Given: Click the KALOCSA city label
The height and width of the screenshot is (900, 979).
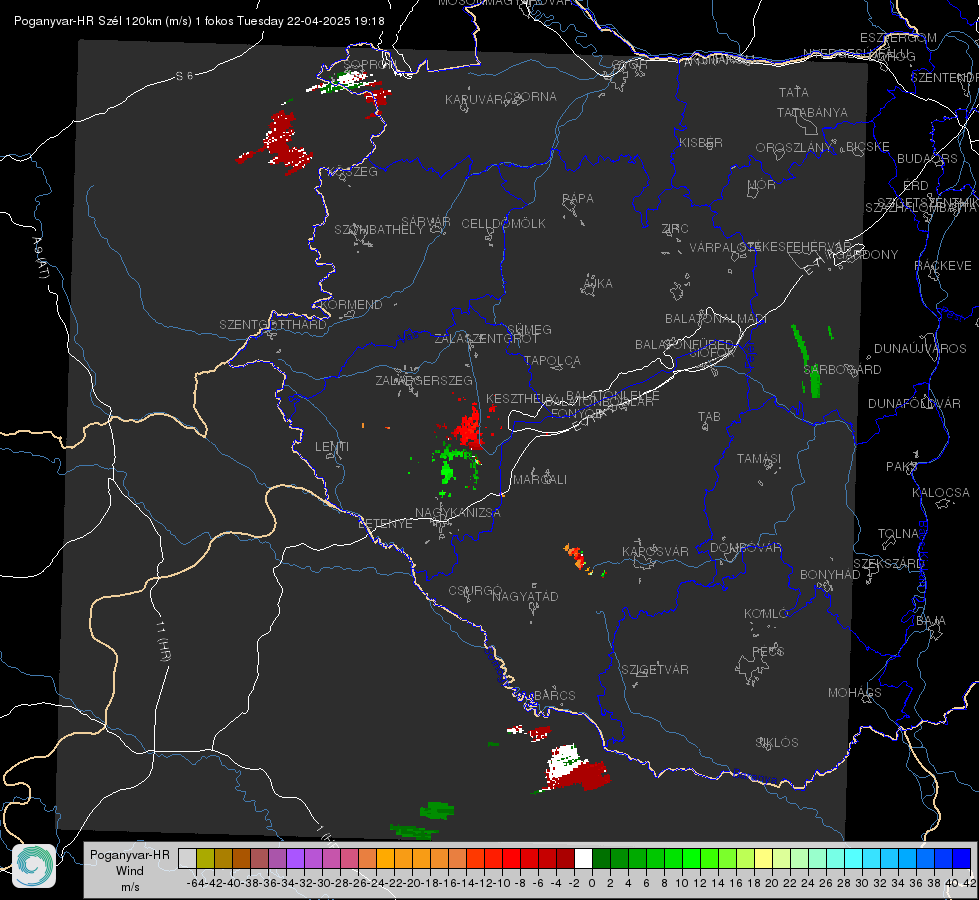Looking at the screenshot, I should pos(940,492).
